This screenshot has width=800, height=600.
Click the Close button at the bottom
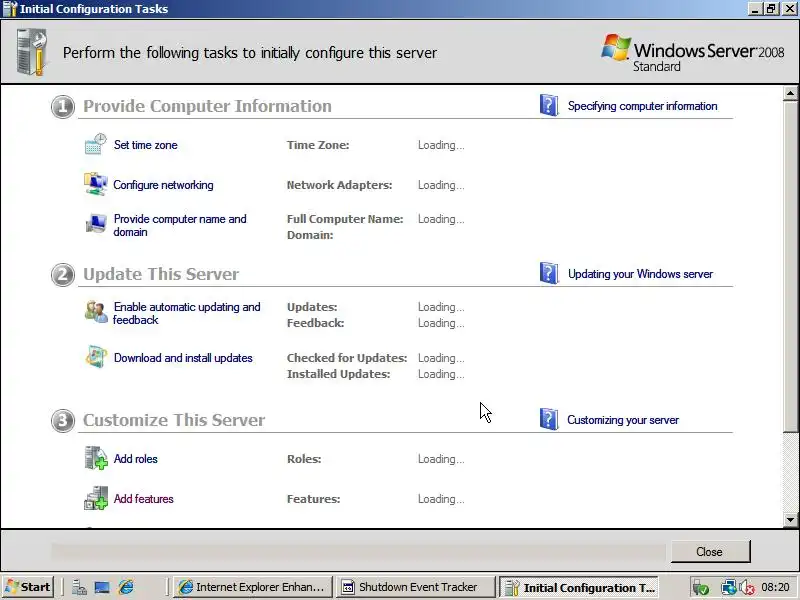[x=710, y=552]
